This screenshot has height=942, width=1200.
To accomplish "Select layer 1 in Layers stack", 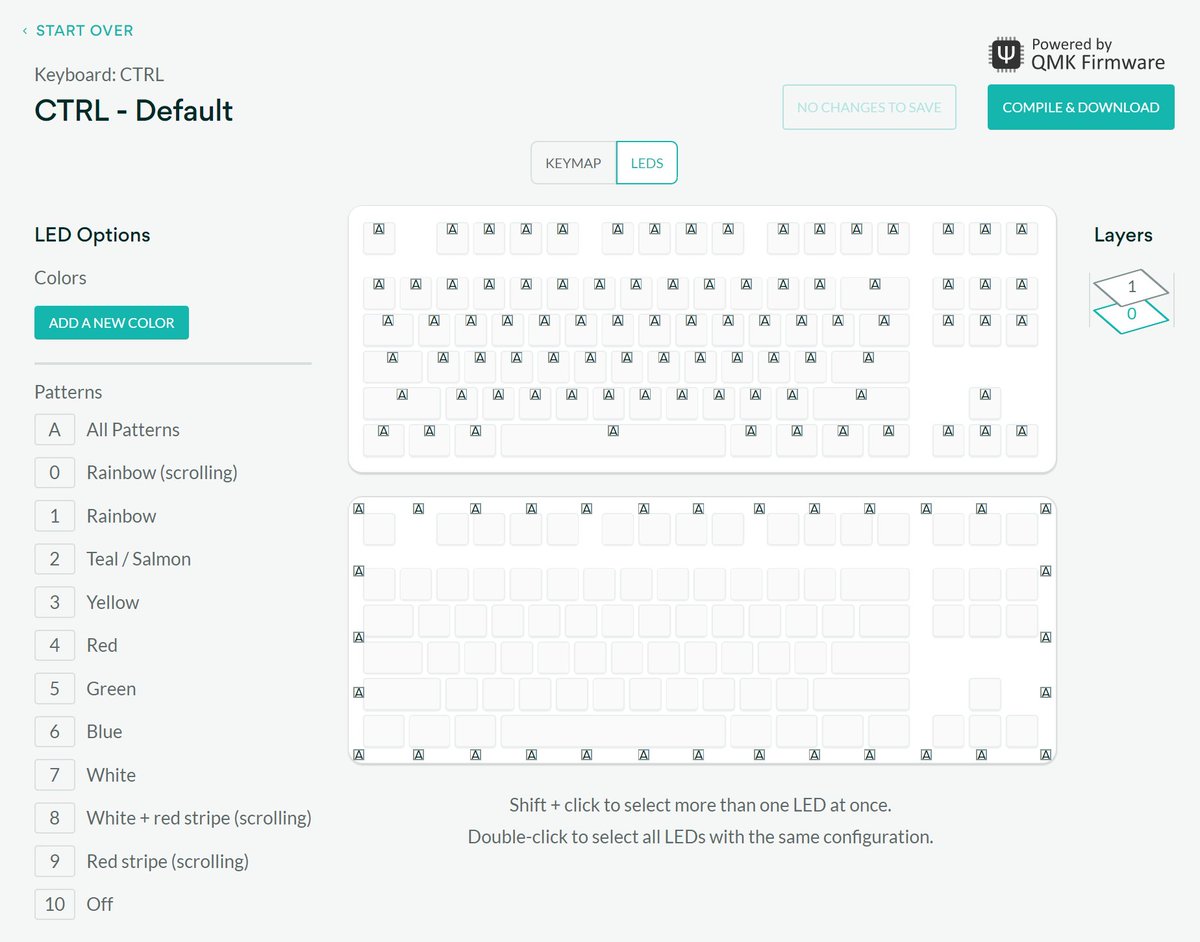I will (x=1131, y=287).
